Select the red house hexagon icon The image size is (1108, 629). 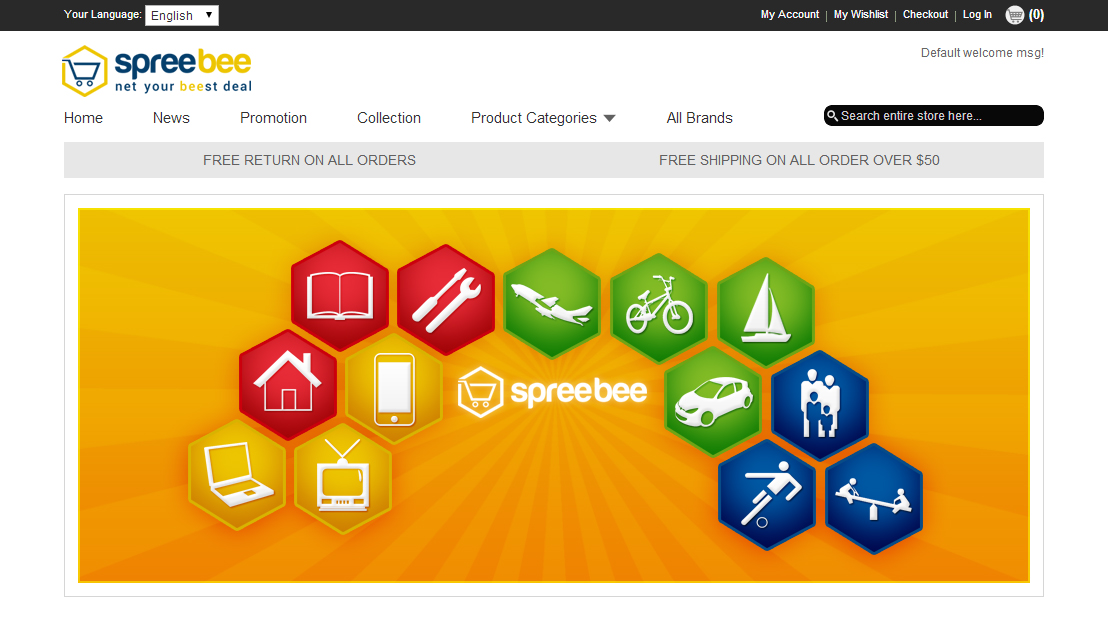288,385
